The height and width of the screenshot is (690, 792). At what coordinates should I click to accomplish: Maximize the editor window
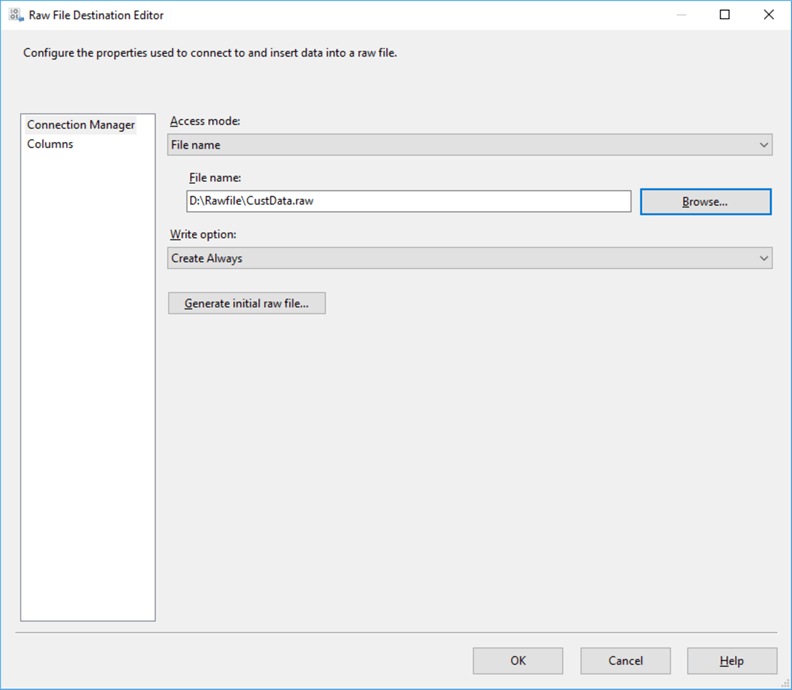click(x=725, y=15)
